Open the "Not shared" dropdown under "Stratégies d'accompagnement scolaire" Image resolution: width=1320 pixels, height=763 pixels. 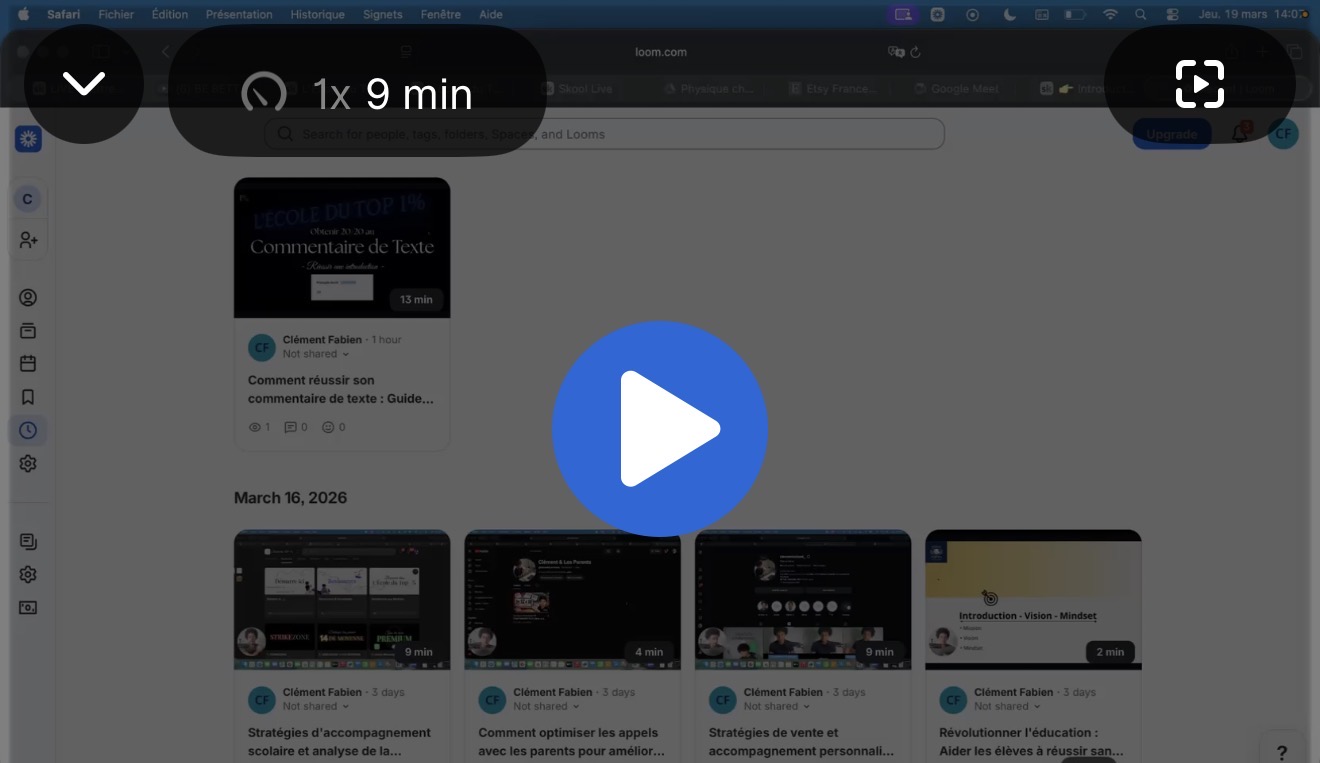tap(316, 706)
